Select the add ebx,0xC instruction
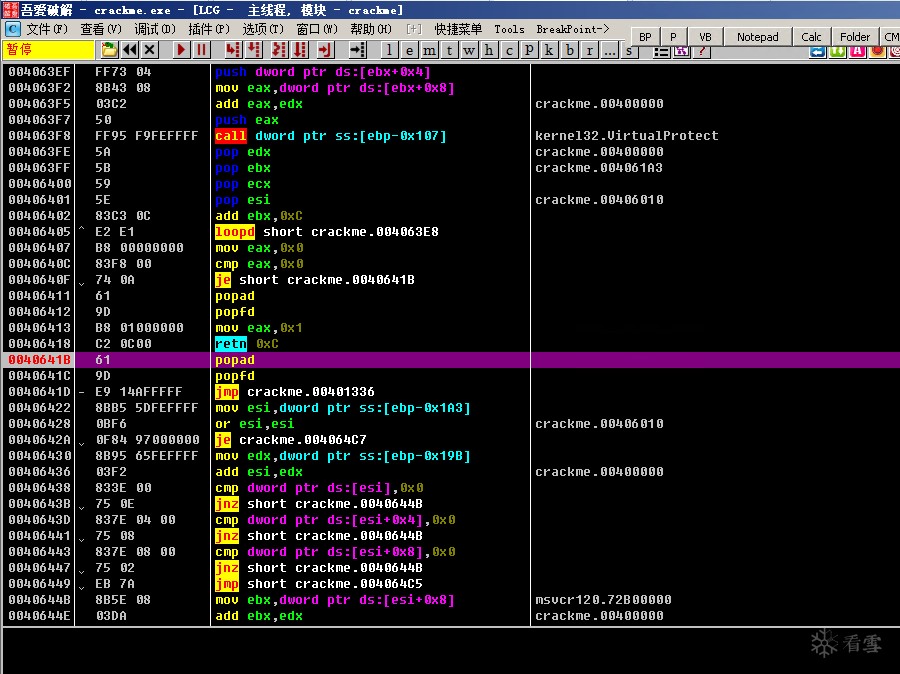The image size is (900, 674). click(x=258, y=216)
